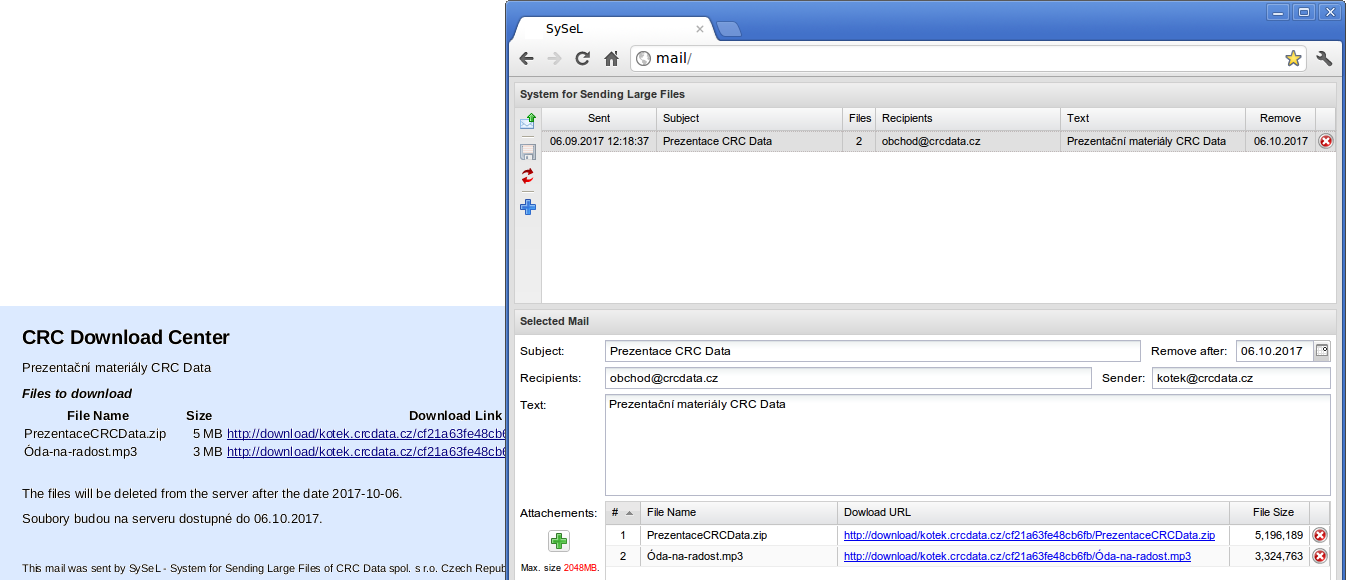This screenshot has height=580, width=1346.
Task: Open the Óda-na-radost.mp3 download URL
Action: point(1017,556)
